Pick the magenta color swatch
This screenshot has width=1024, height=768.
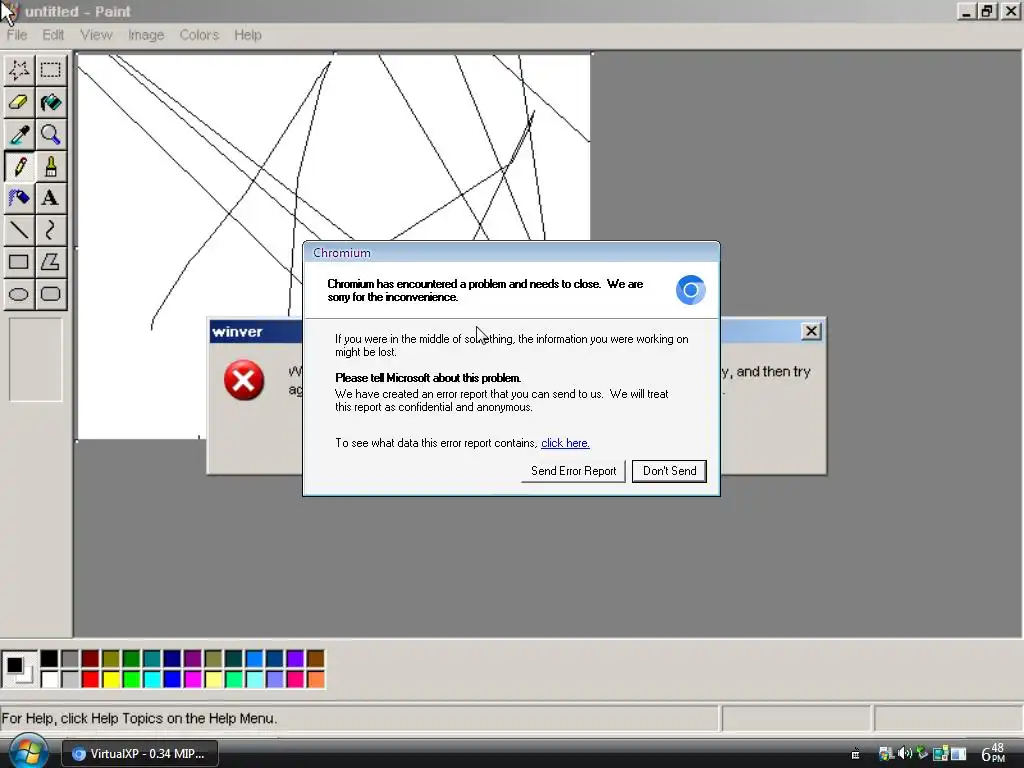[193, 679]
